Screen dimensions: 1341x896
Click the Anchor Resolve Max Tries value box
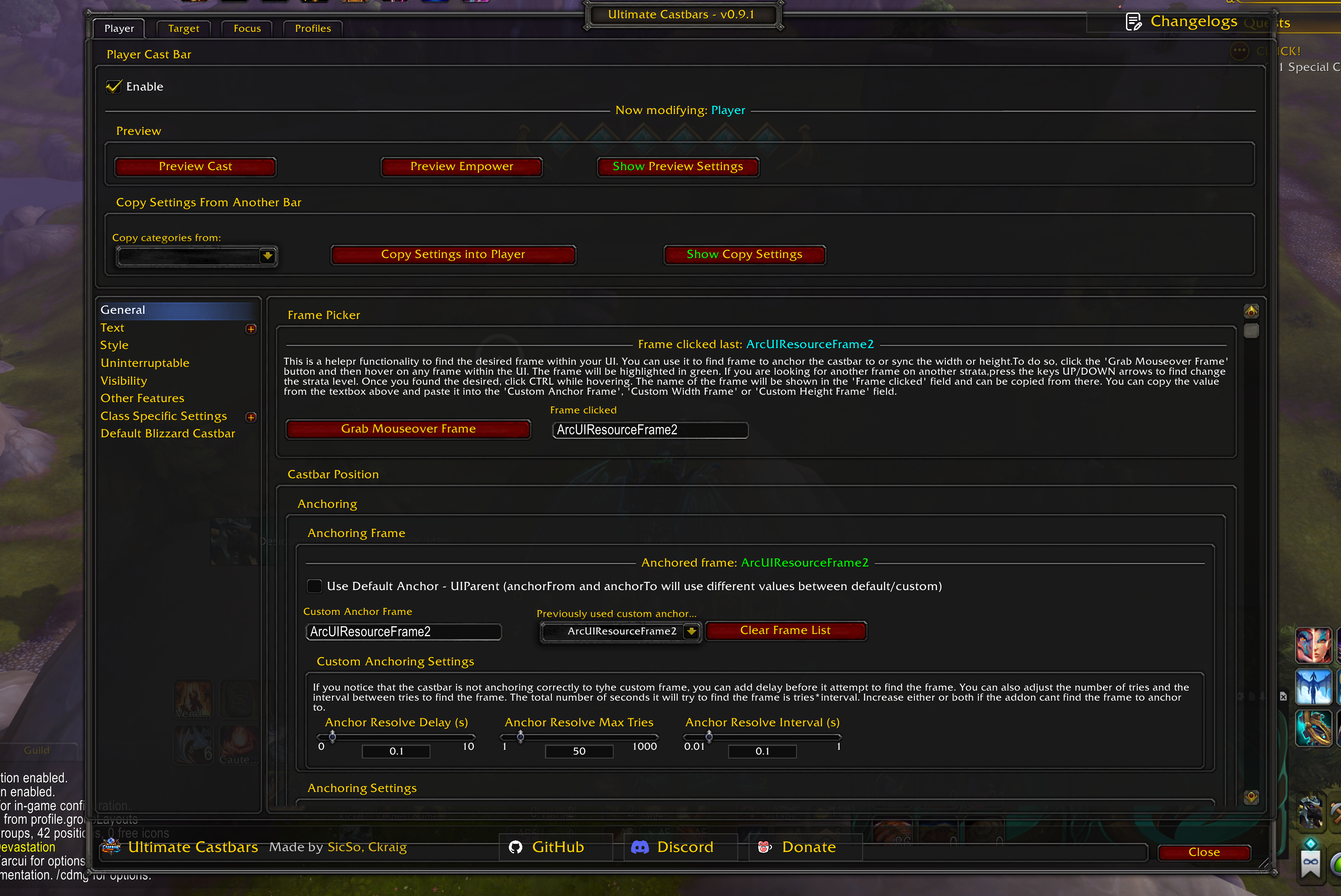pos(579,752)
